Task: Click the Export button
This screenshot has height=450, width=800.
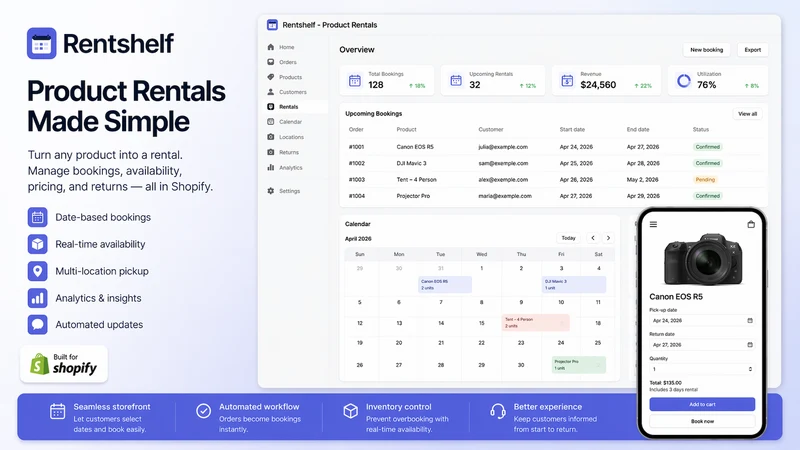Action: 753,49
